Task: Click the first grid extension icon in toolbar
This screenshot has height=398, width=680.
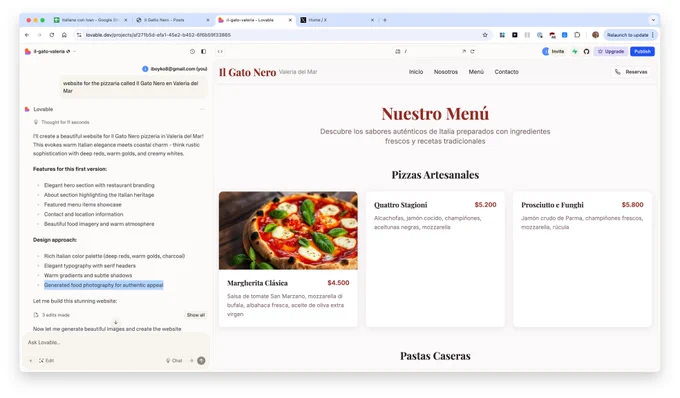Action: pyautogui.click(x=502, y=35)
